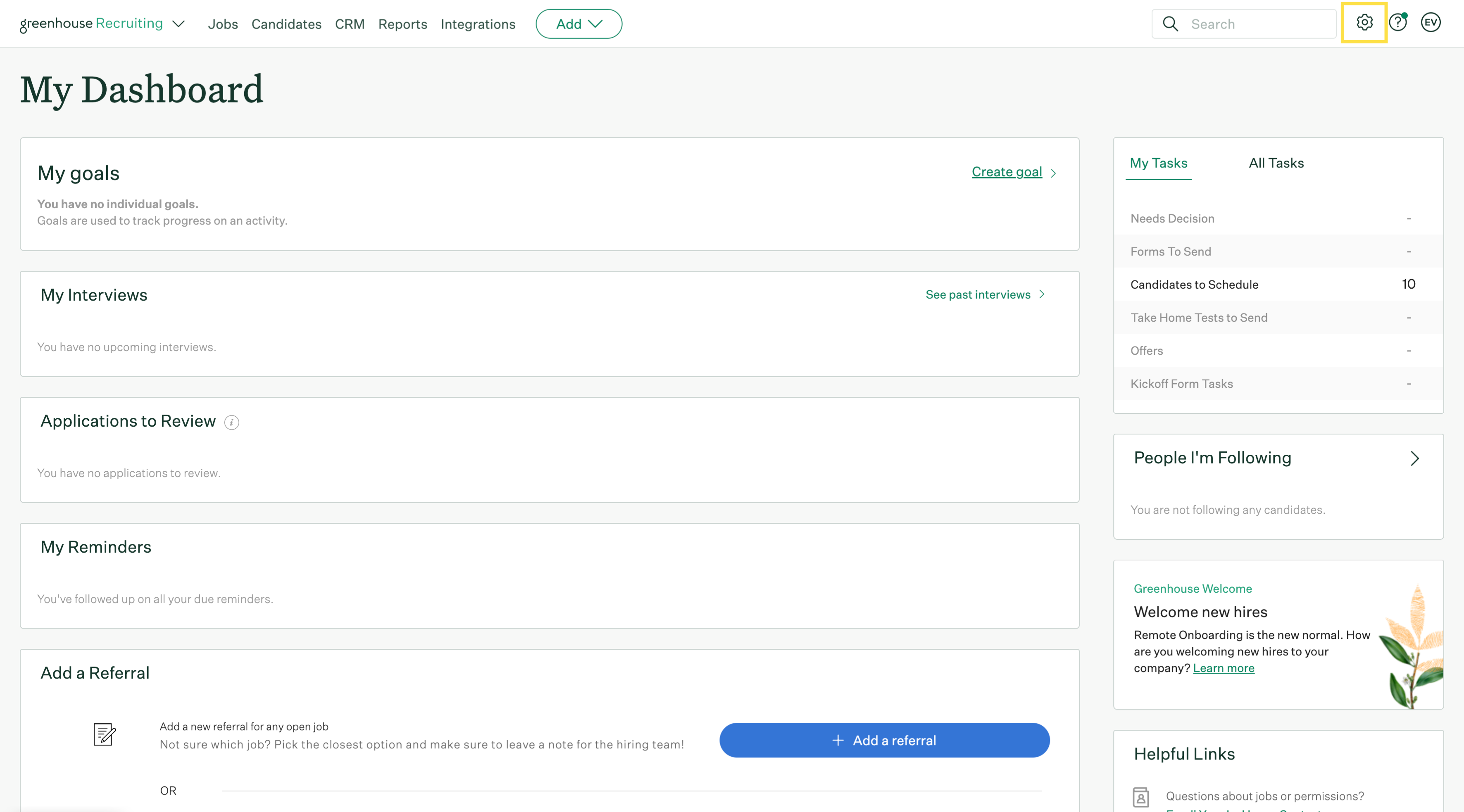Expand the Recruiting workspace dropdown
The height and width of the screenshot is (812, 1464).
tap(178, 24)
